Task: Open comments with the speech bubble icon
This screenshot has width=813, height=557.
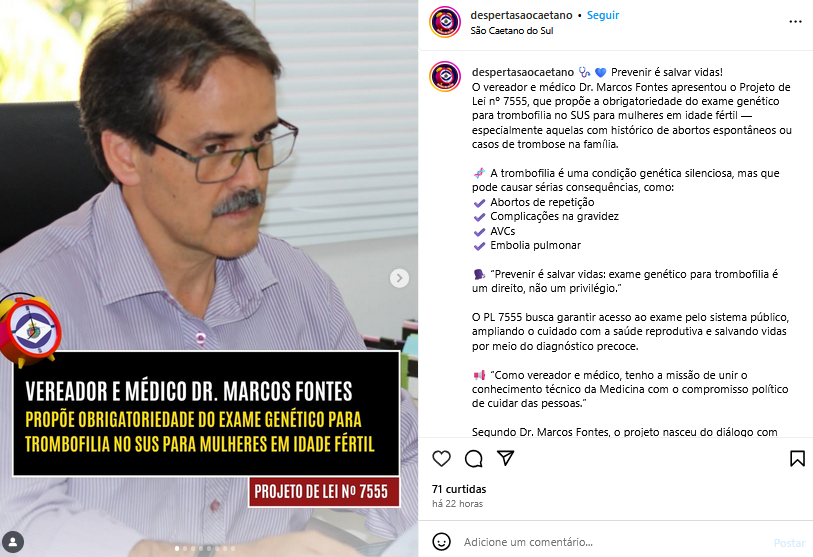Action: click(x=473, y=458)
